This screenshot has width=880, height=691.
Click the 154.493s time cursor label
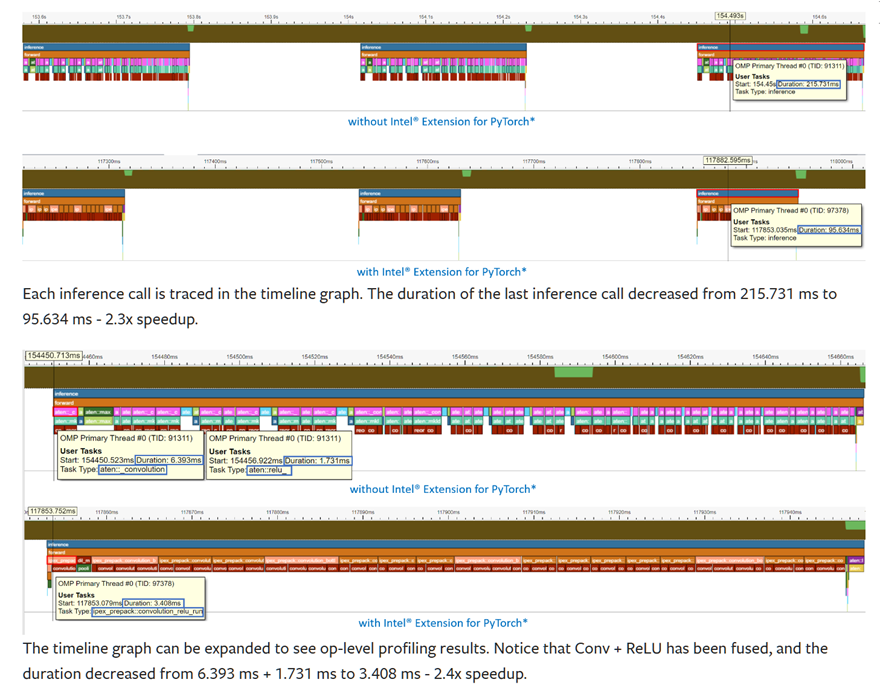[x=730, y=16]
